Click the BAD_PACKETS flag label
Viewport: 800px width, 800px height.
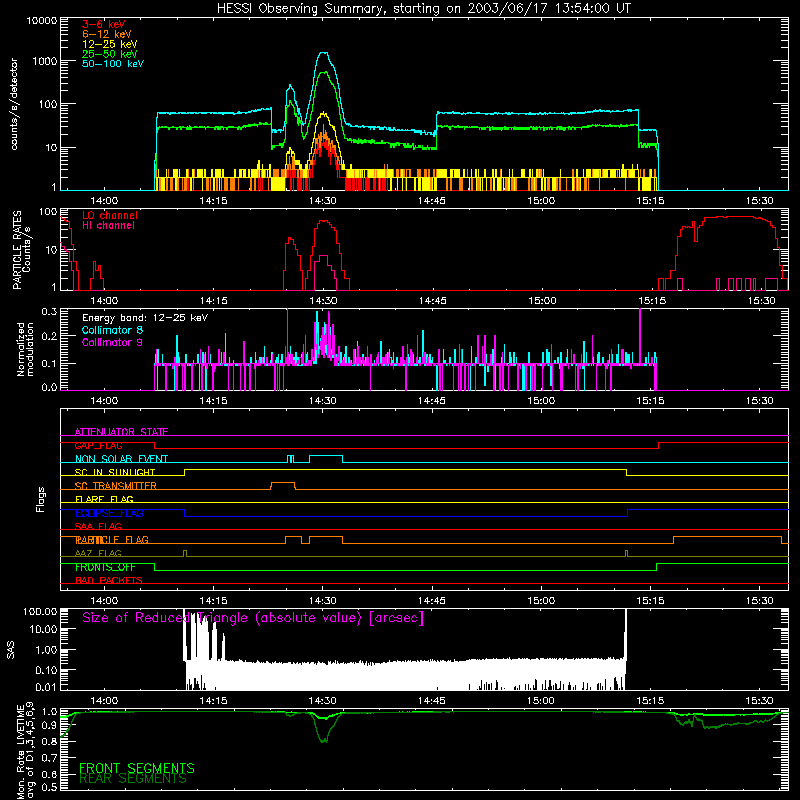point(109,580)
